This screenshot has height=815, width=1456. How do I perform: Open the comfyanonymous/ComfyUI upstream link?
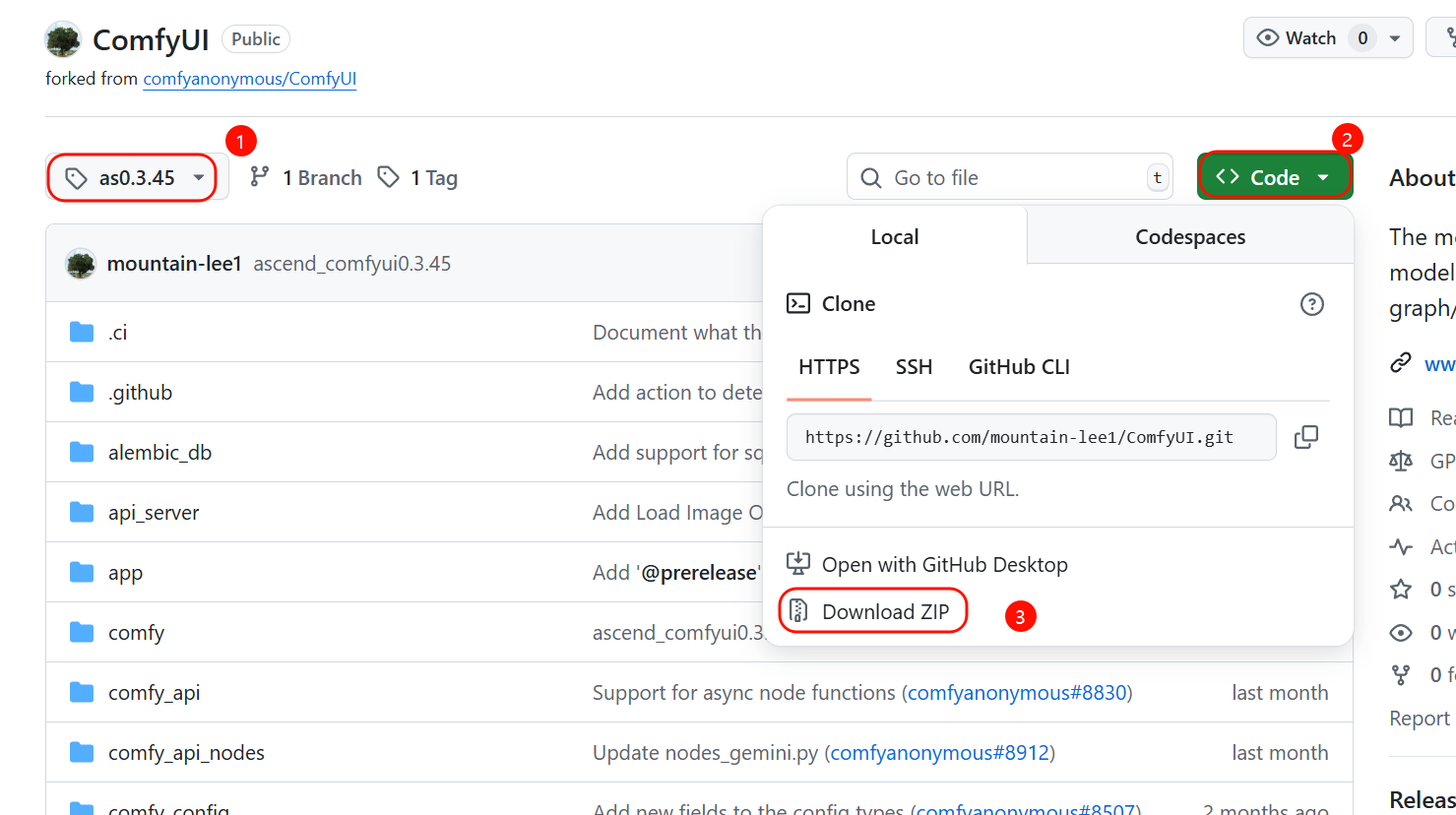point(249,79)
